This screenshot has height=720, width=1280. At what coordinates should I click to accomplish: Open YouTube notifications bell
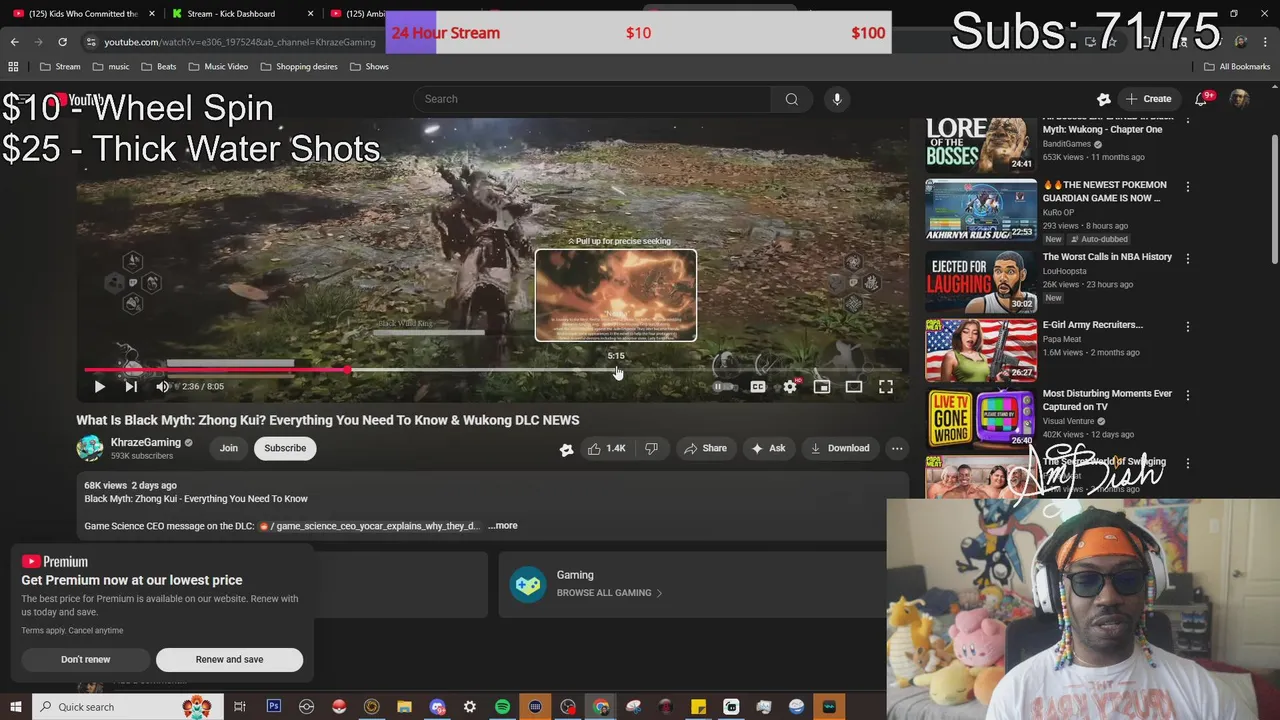click(x=1201, y=99)
